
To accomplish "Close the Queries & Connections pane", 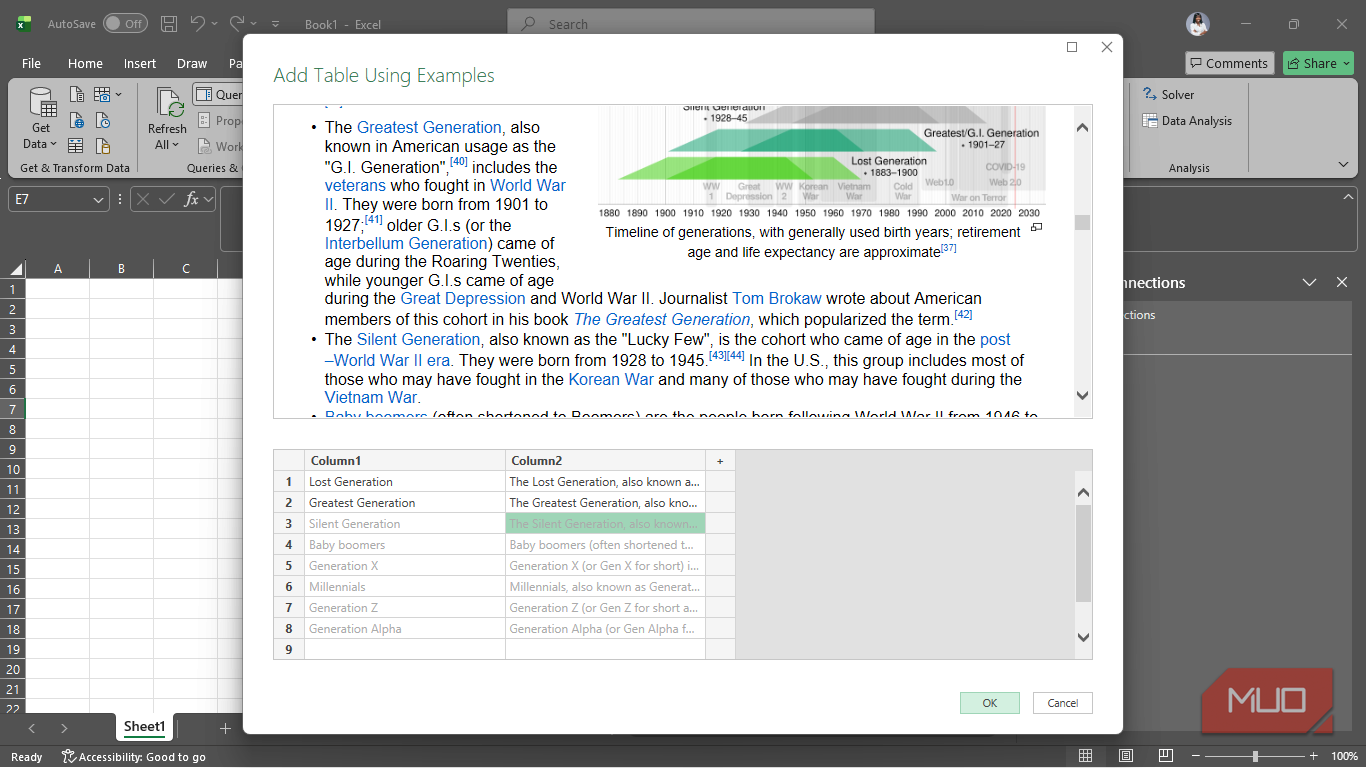I will coord(1342,283).
